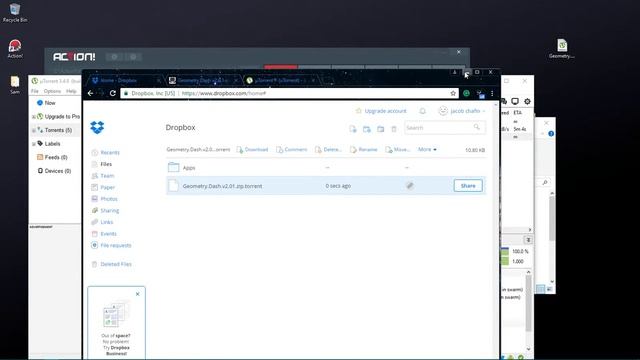The width and height of the screenshot is (640, 360).
Task: Open Dropbox notifications bell
Action: 422,111
